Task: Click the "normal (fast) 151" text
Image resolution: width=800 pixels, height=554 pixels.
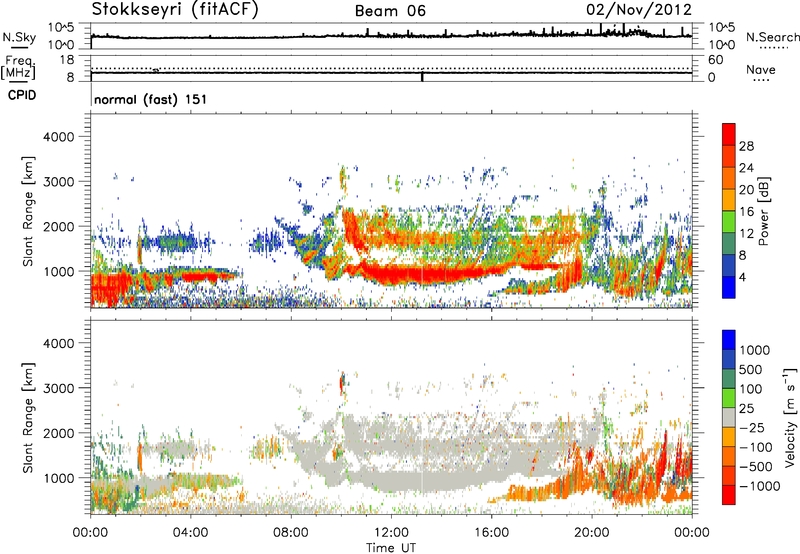Action: [x=151, y=99]
